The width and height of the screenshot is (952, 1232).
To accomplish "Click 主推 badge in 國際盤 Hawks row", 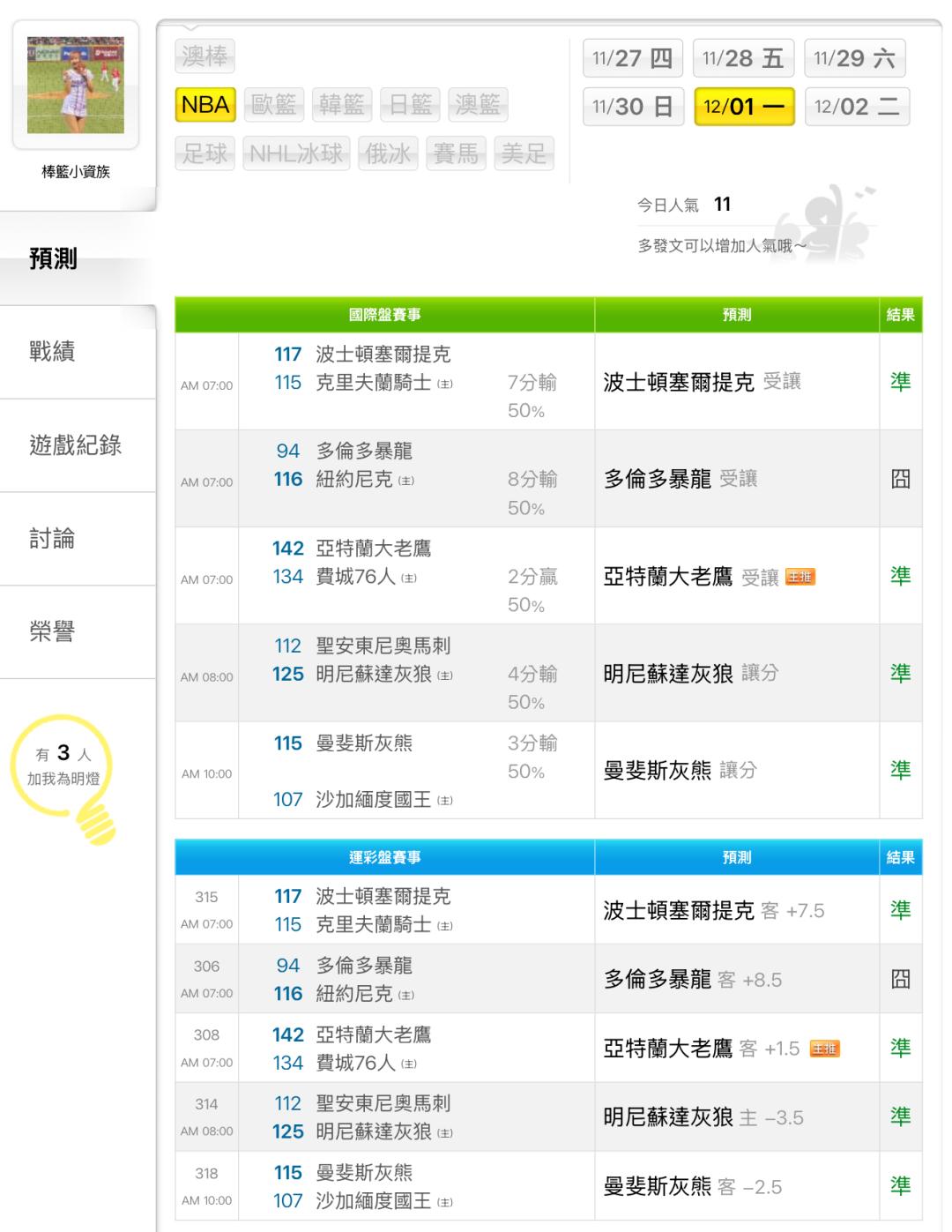I will pos(800,577).
